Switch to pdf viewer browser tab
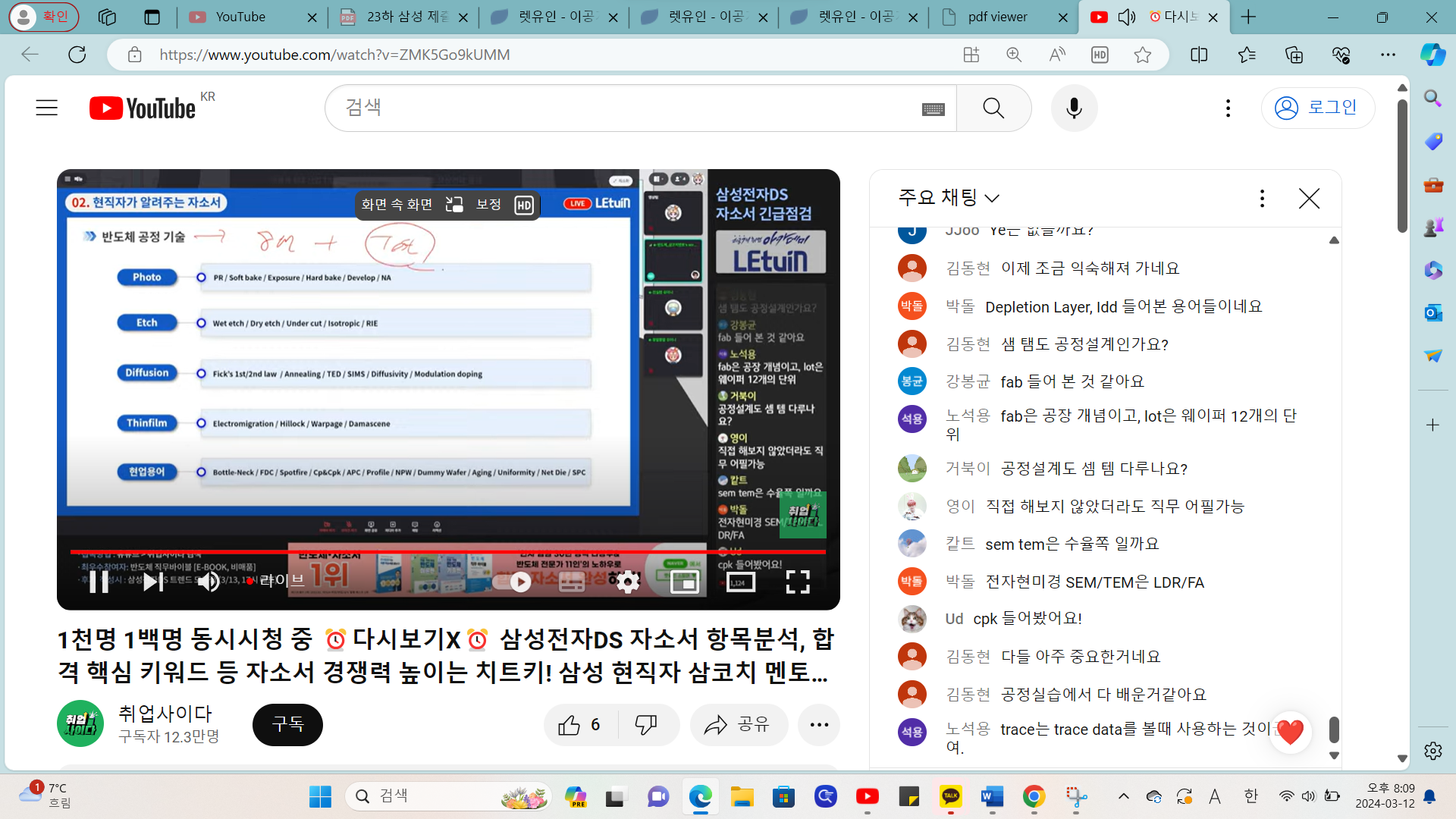 [x=996, y=17]
